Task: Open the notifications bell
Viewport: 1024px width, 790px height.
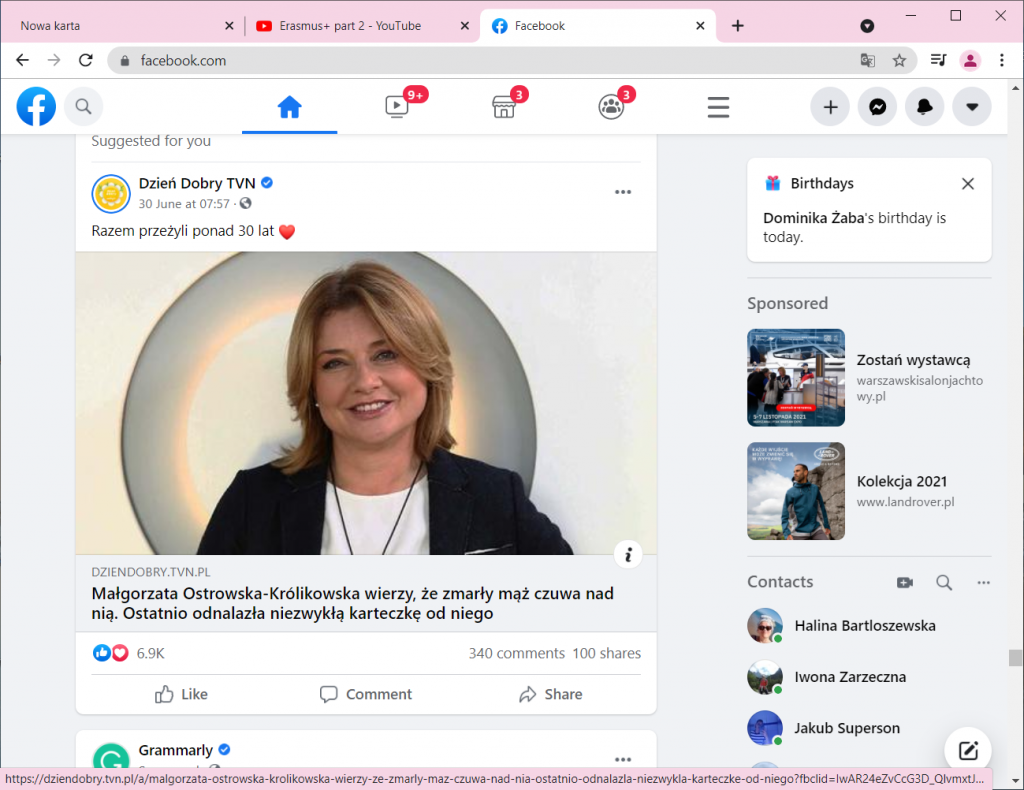Action: (924, 106)
